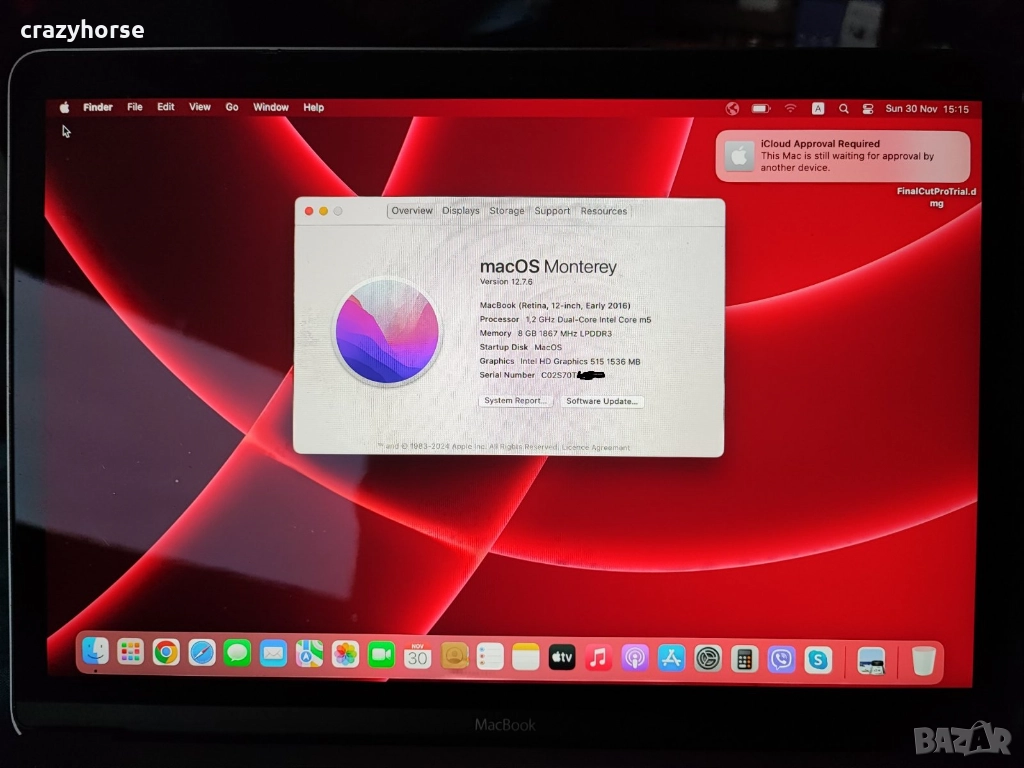Open Control Center in the menu bar
This screenshot has height=768, width=1024.
pos(867,109)
